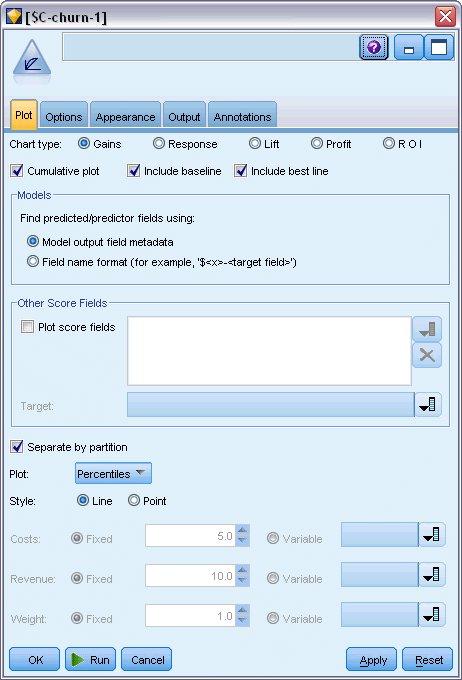Expand the Percentiles plot dropdown
462x680 pixels.
coord(113,474)
